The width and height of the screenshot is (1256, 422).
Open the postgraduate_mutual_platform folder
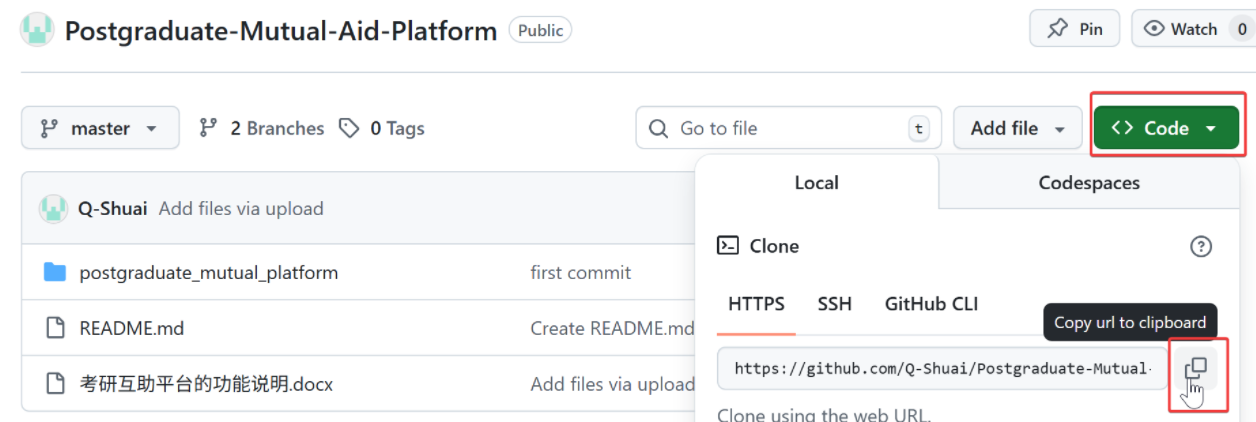coord(208,272)
